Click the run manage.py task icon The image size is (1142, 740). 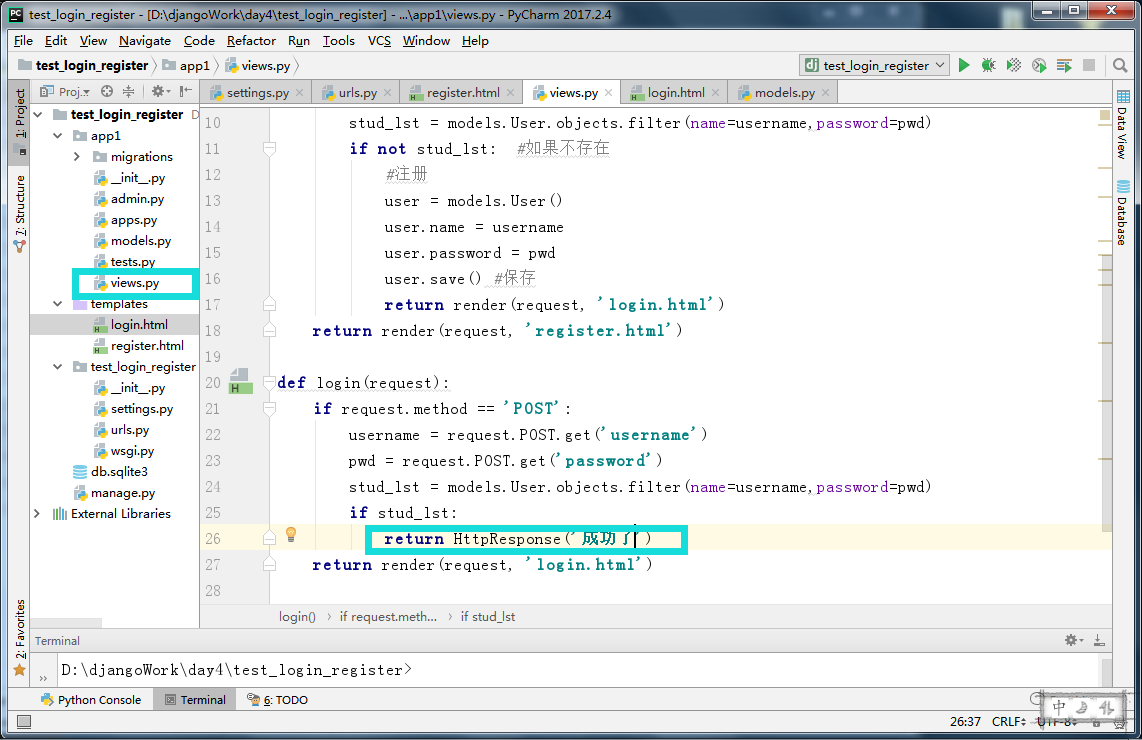(x=1064, y=66)
